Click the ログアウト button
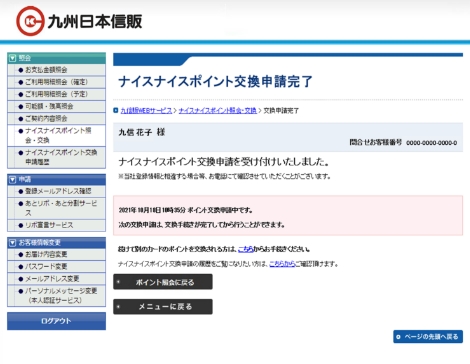Image resolution: width=470 pixels, height=364 pixels. click(x=56, y=321)
